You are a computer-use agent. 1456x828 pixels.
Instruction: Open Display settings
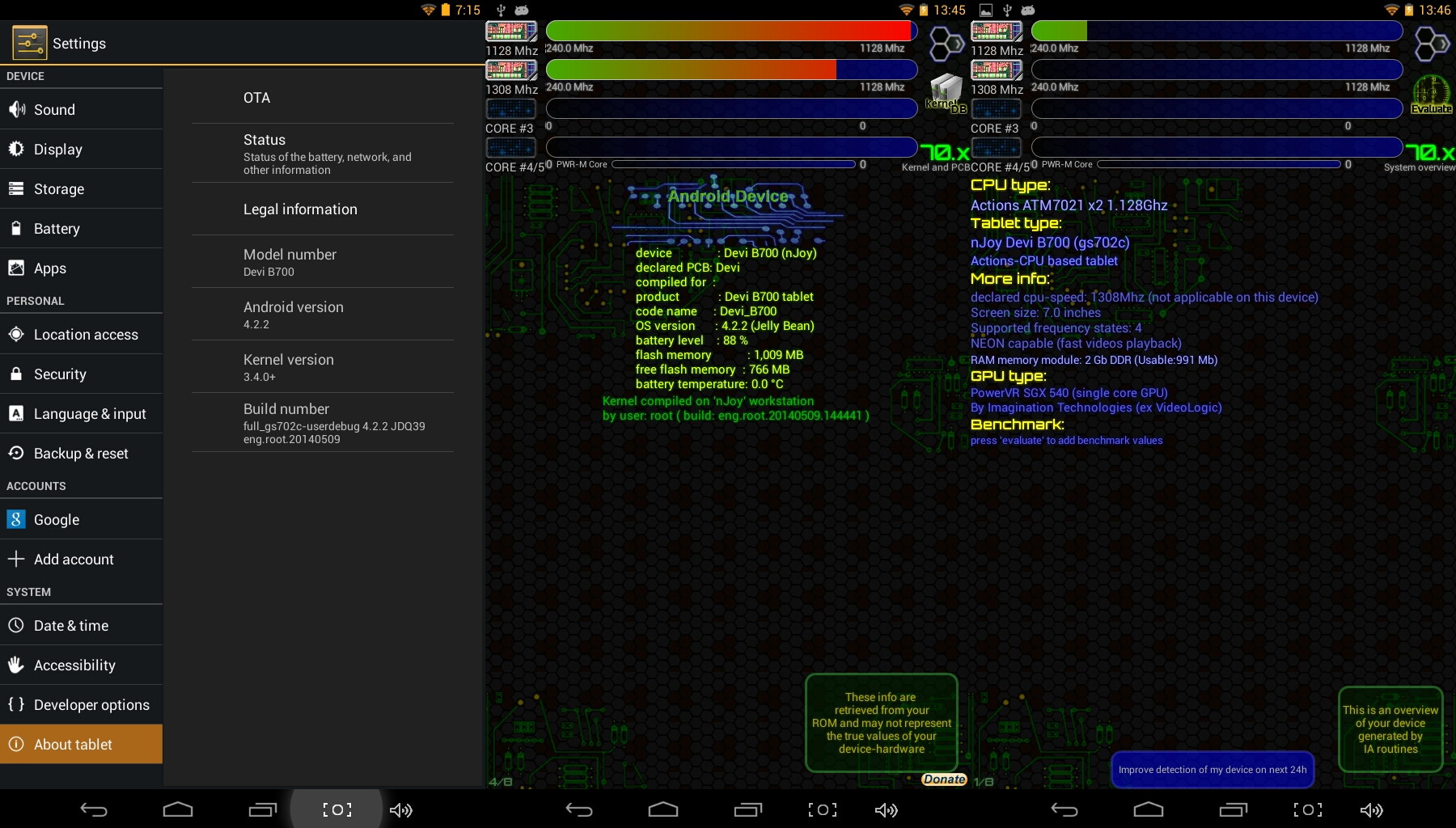(81, 149)
